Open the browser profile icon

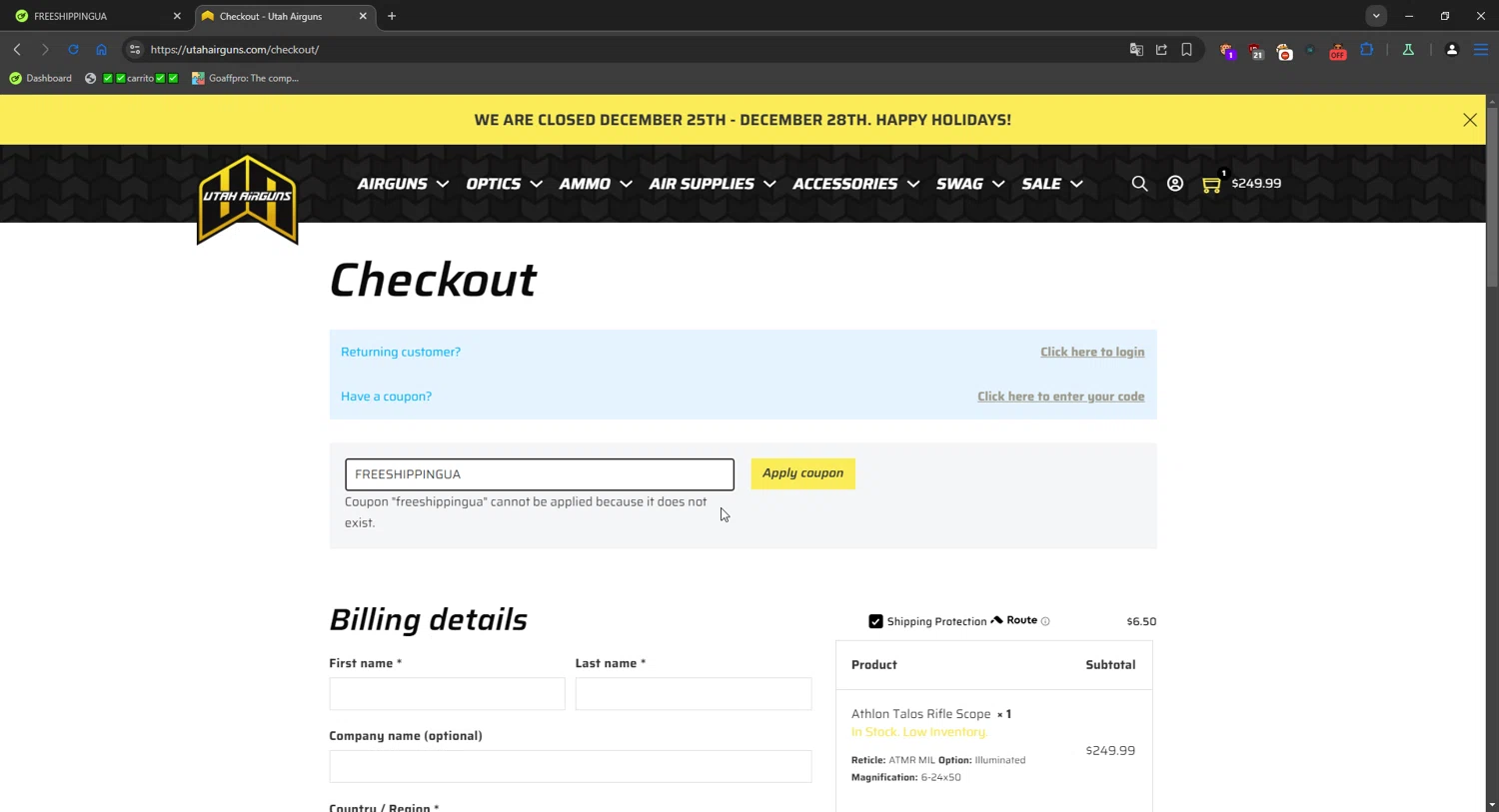click(x=1452, y=49)
